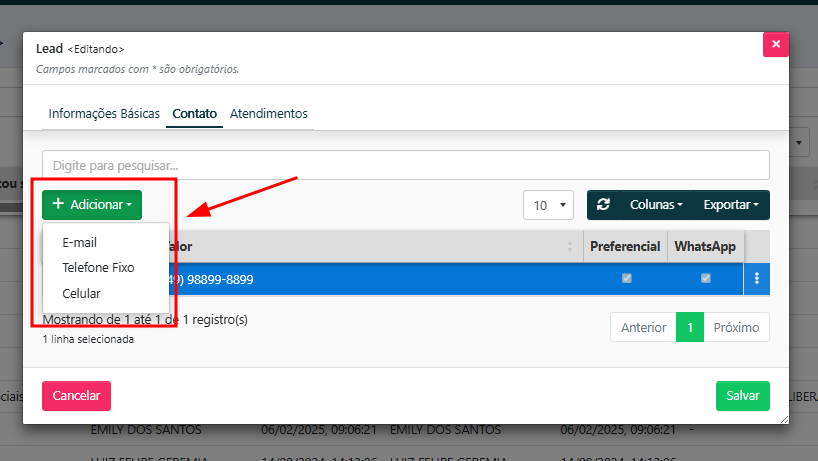Close the Lead editing dialog
The height and width of the screenshot is (461, 818).
pos(776,45)
